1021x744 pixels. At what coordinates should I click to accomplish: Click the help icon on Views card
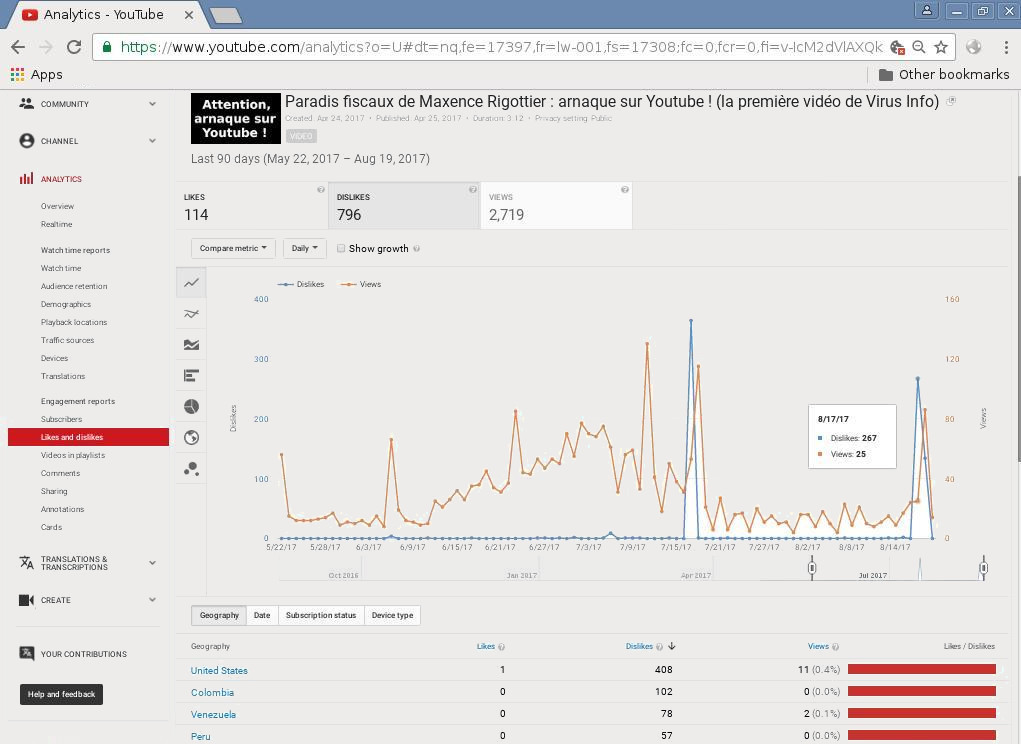pos(624,189)
